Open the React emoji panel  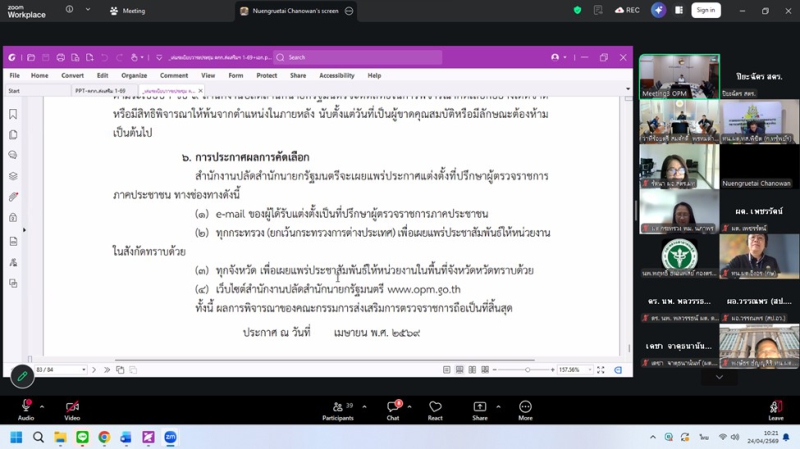[x=435, y=410]
